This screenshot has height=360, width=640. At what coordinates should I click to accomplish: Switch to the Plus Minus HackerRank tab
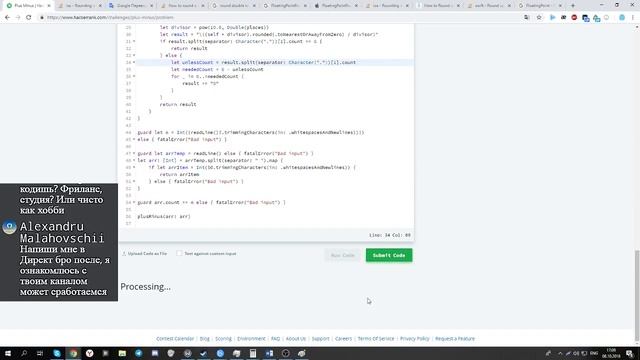(x=28, y=6)
